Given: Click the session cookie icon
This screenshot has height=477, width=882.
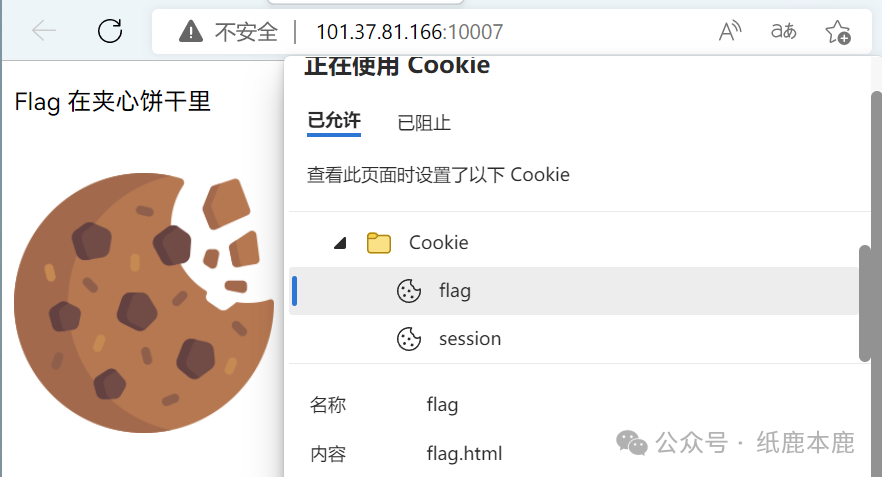Looking at the screenshot, I should click(x=409, y=339).
